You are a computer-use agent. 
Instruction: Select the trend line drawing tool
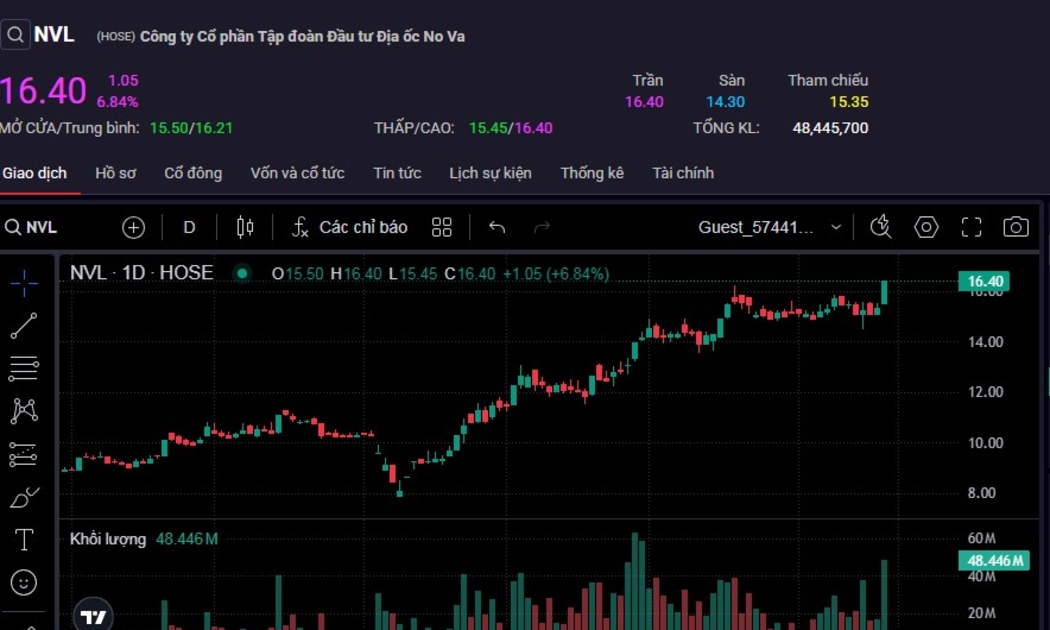[x=24, y=326]
